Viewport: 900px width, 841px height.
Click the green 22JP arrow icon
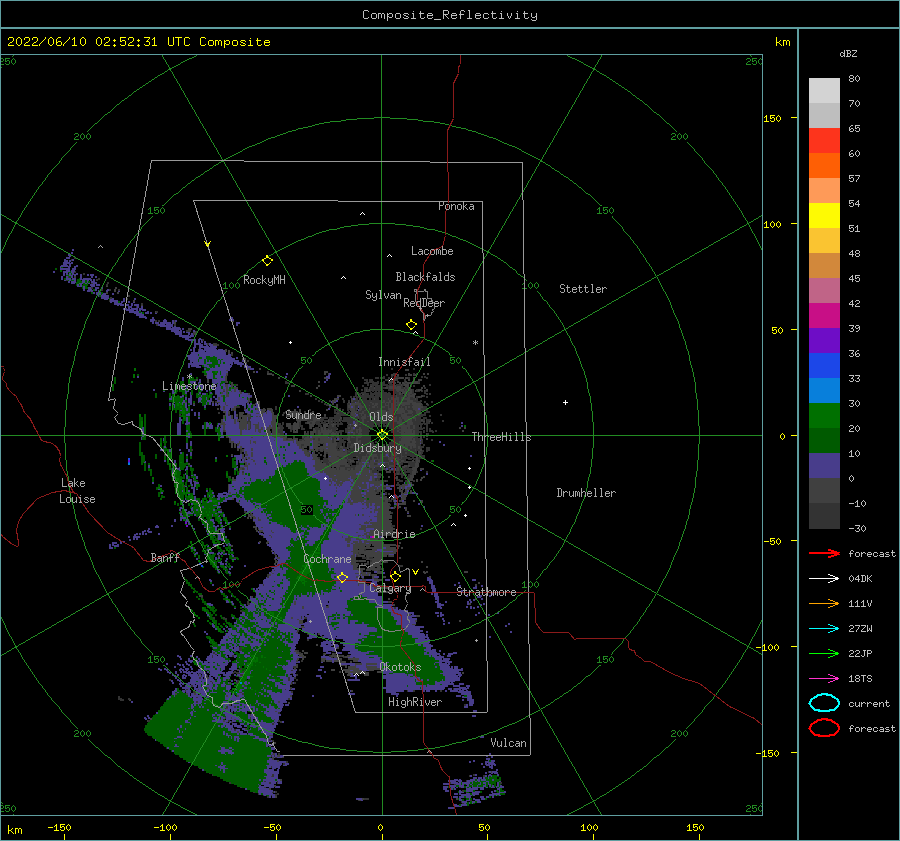point(824,653)
